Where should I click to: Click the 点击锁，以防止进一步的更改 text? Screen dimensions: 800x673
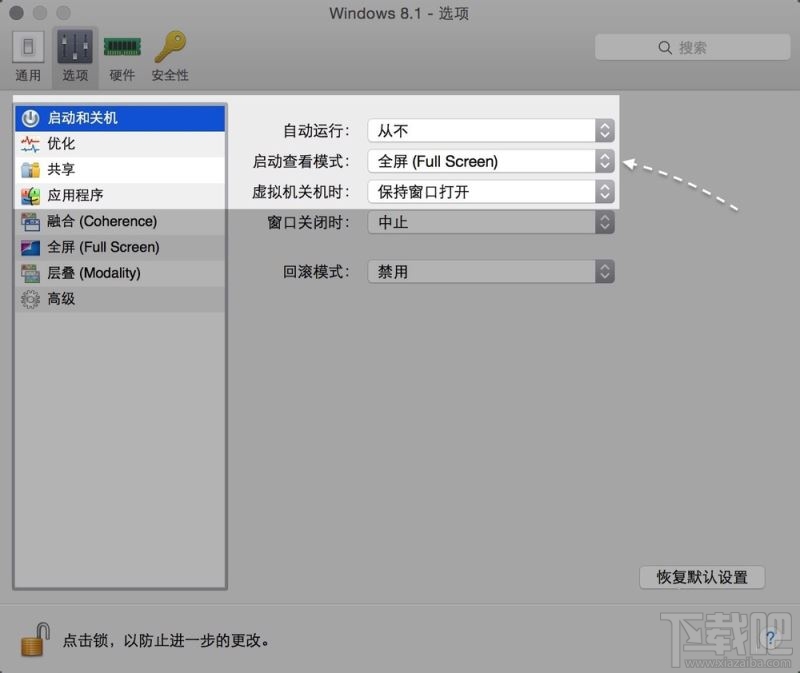pyautogui.click(x=166, y=640)
